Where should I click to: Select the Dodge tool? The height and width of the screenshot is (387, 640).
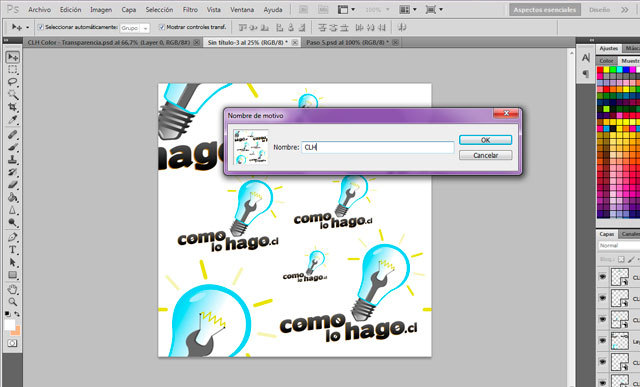[x=13, y=223]
